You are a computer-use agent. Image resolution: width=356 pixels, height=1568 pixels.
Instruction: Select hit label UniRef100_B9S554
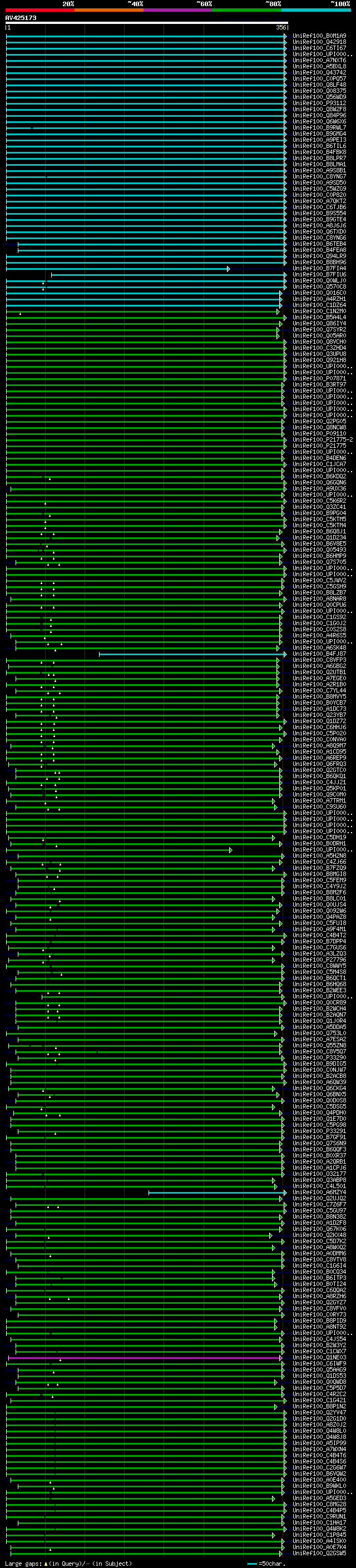[319, 213]
